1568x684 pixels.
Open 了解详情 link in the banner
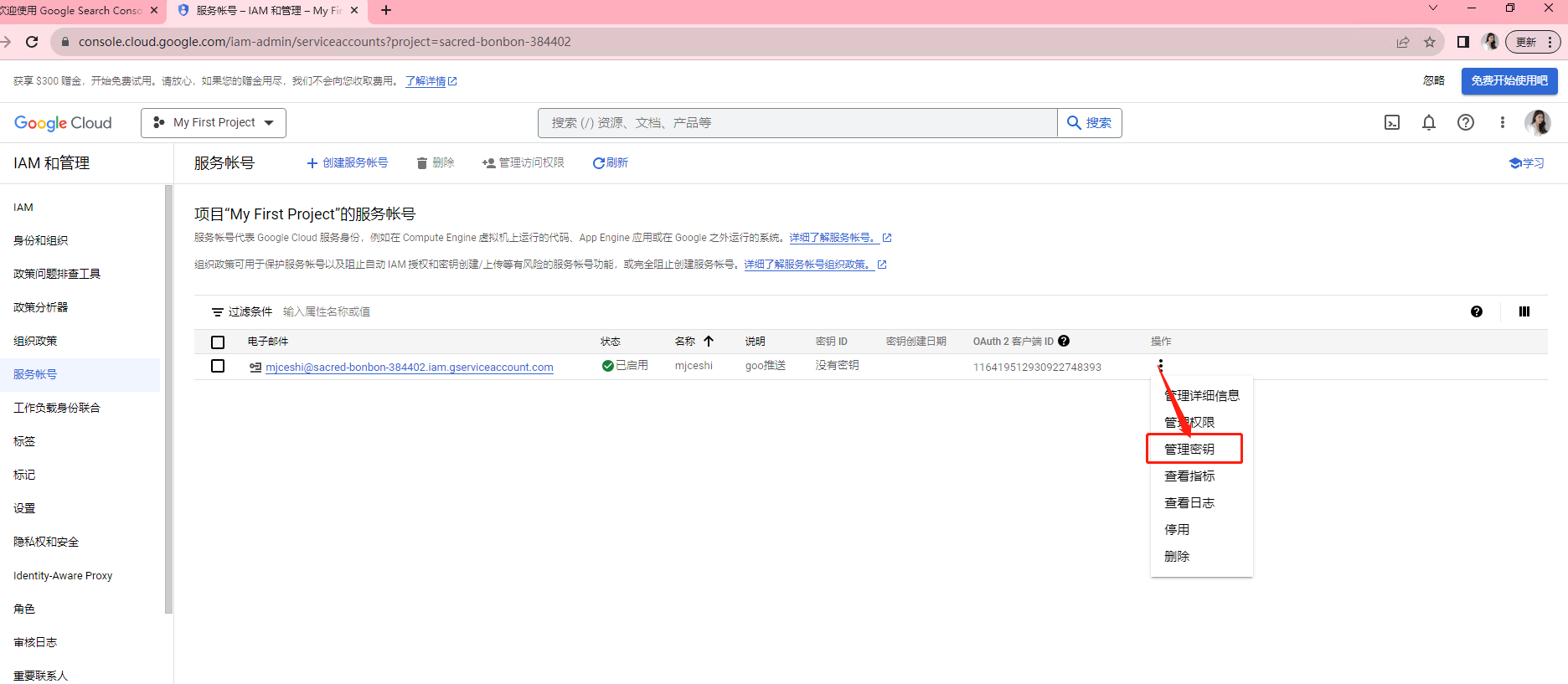pos(431,81)
